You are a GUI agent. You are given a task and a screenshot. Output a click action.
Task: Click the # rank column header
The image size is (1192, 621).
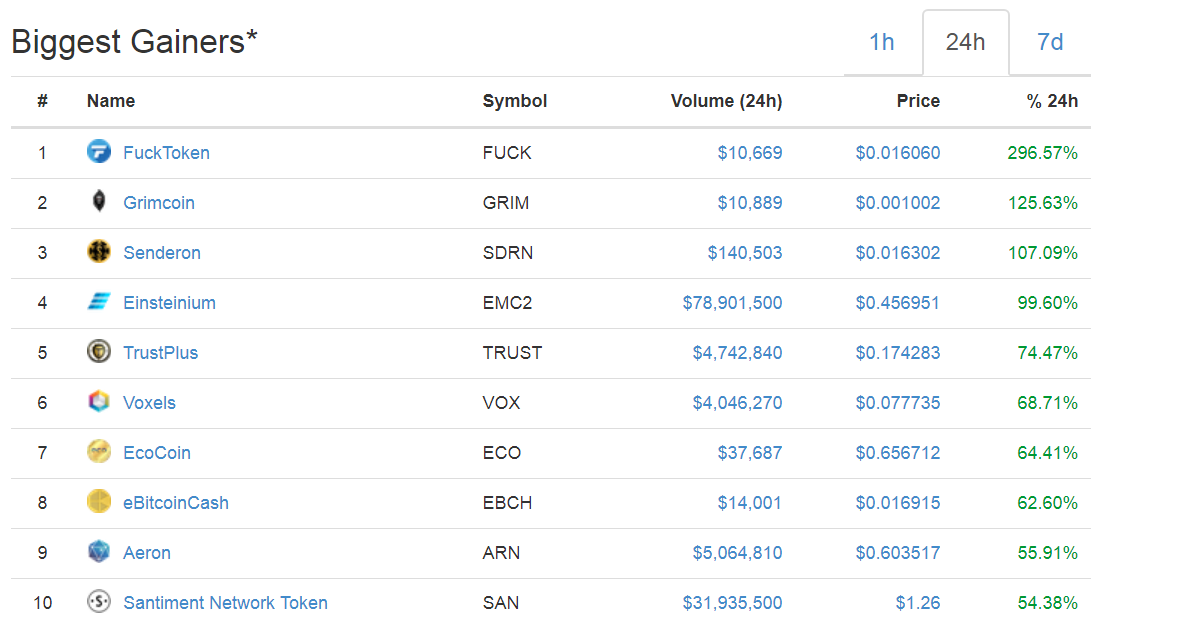pyautogui.click(x=43, y=101)
